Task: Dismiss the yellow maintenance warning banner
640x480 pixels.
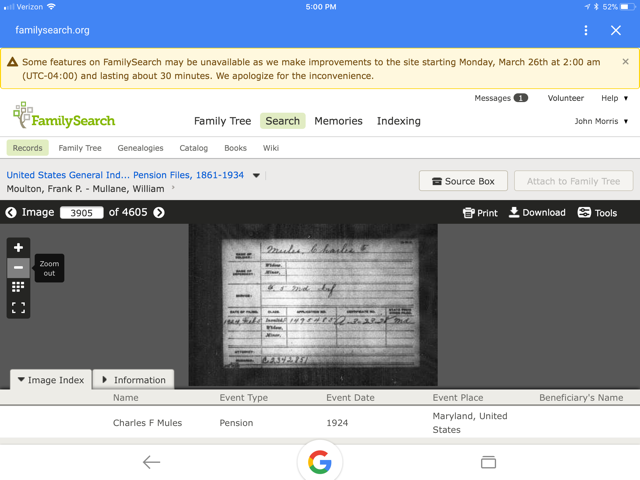Action: coord(625,62)
